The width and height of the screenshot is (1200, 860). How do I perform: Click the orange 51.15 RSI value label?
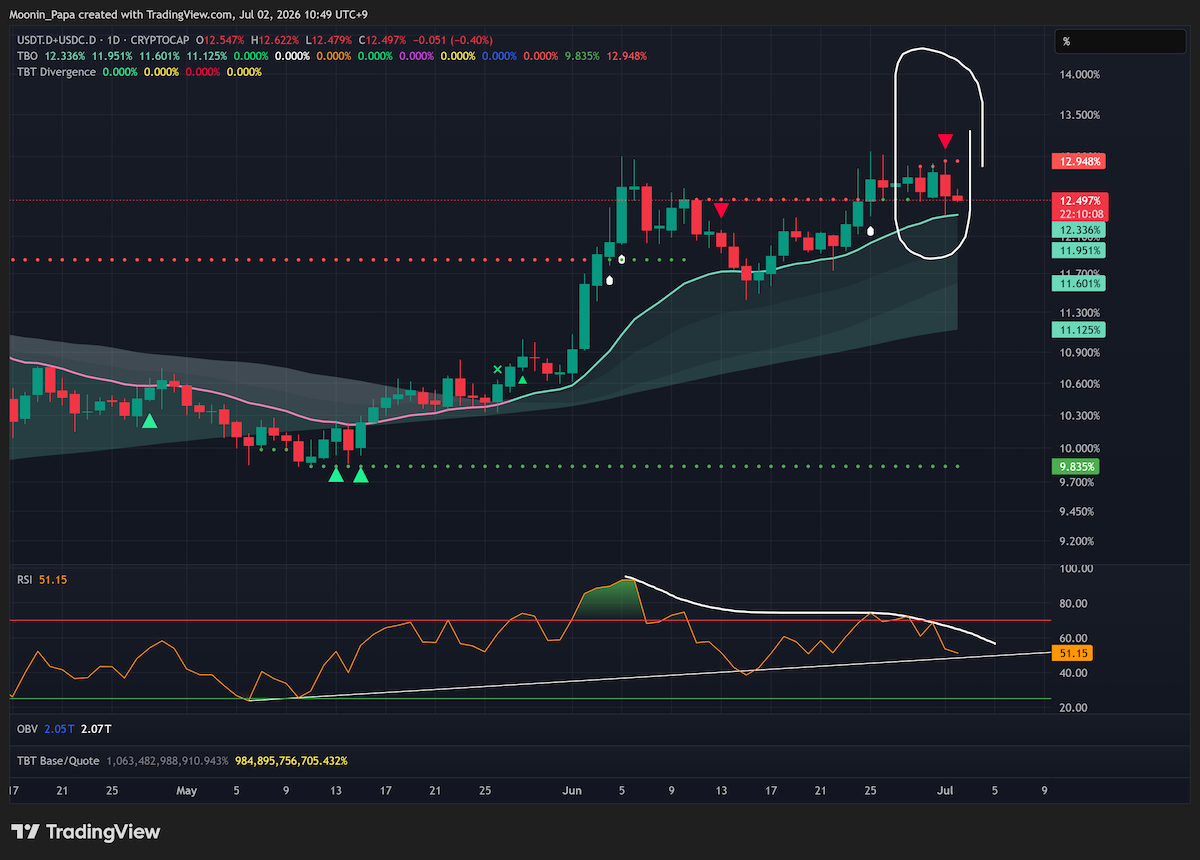point(1071,653)
